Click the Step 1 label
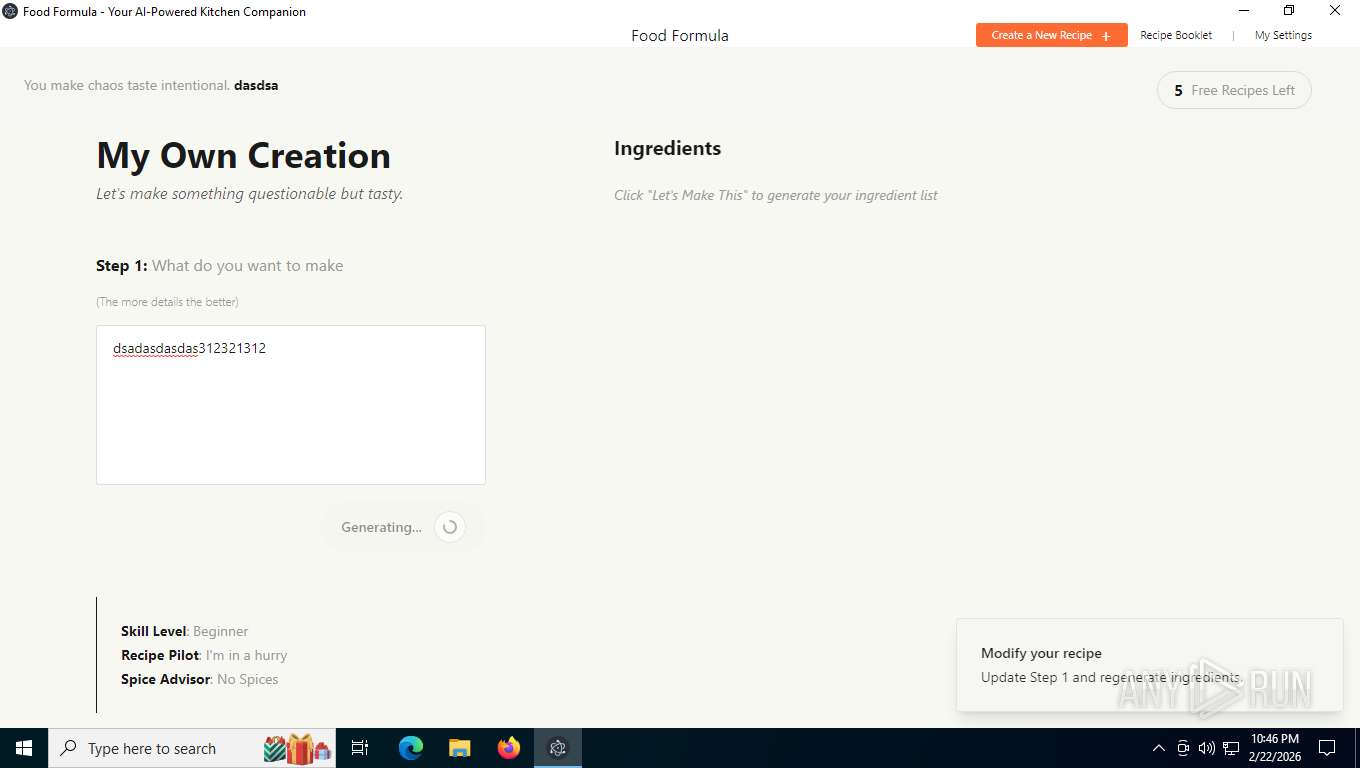This screenshot has height=768, width=1360. pos(122,266)
